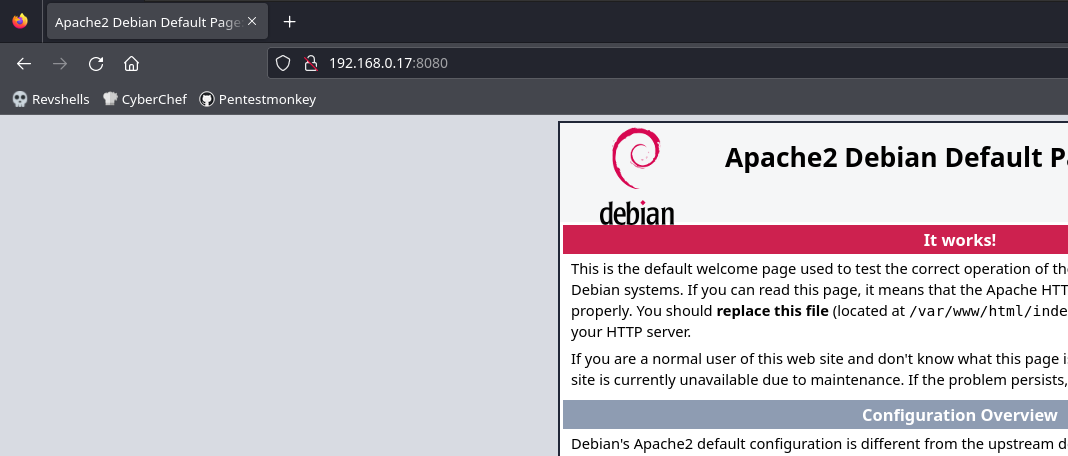1068x456 pixels.
Task: Select the Apache2 Debian Default Page tab
Action: coord(157,21)
